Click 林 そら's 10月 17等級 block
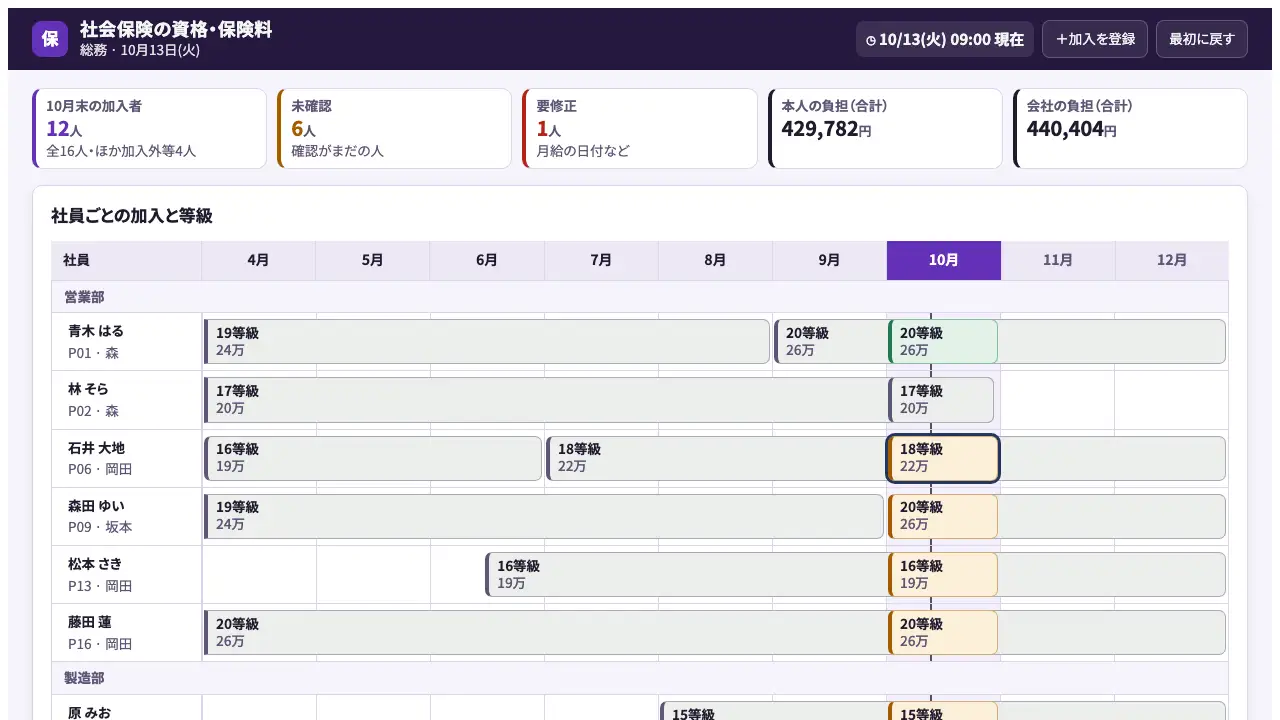This screenshot has height=720, width=1280. tap(941, 400)
